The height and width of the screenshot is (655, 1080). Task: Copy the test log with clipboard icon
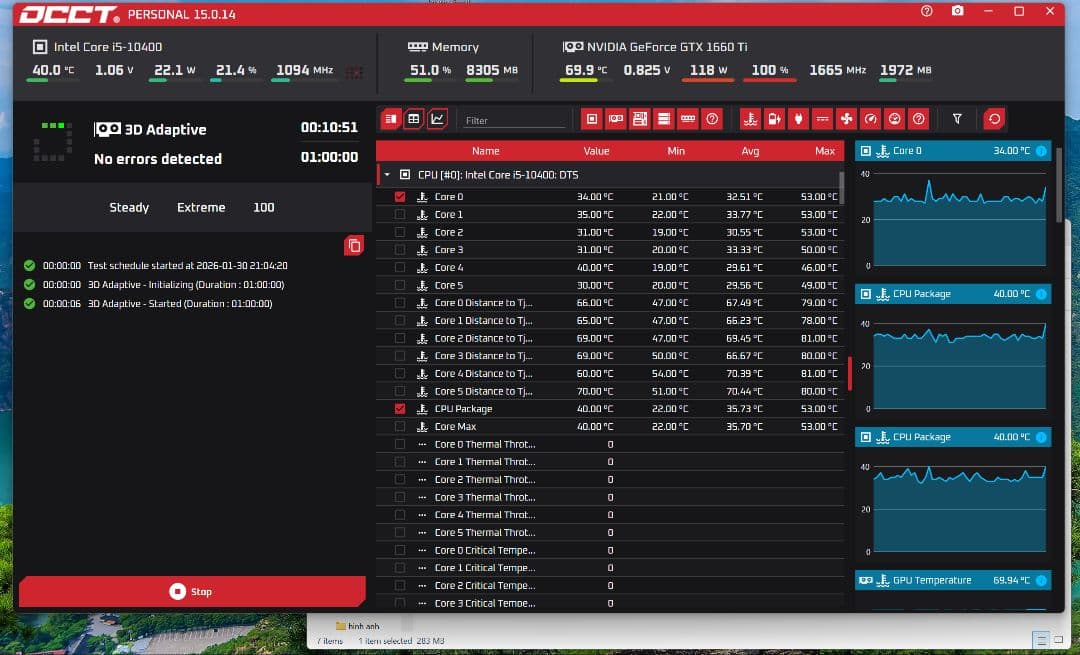tap(353, 245)
